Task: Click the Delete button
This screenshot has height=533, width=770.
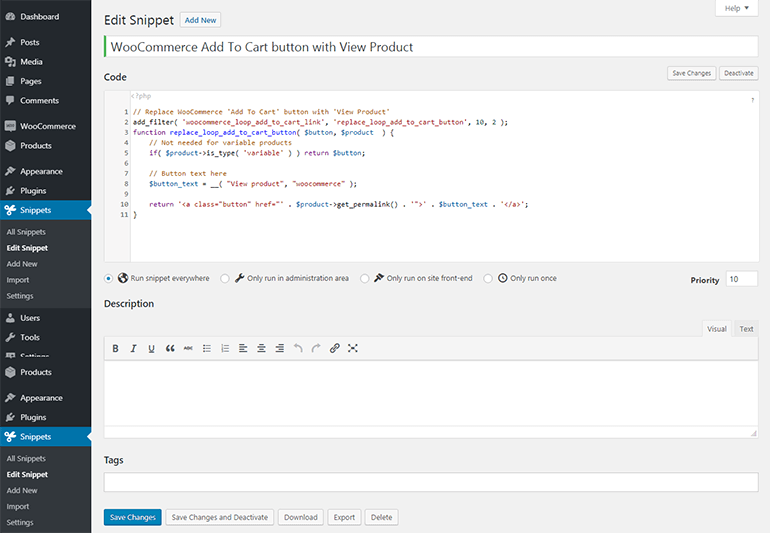Action: click(382, 517)
